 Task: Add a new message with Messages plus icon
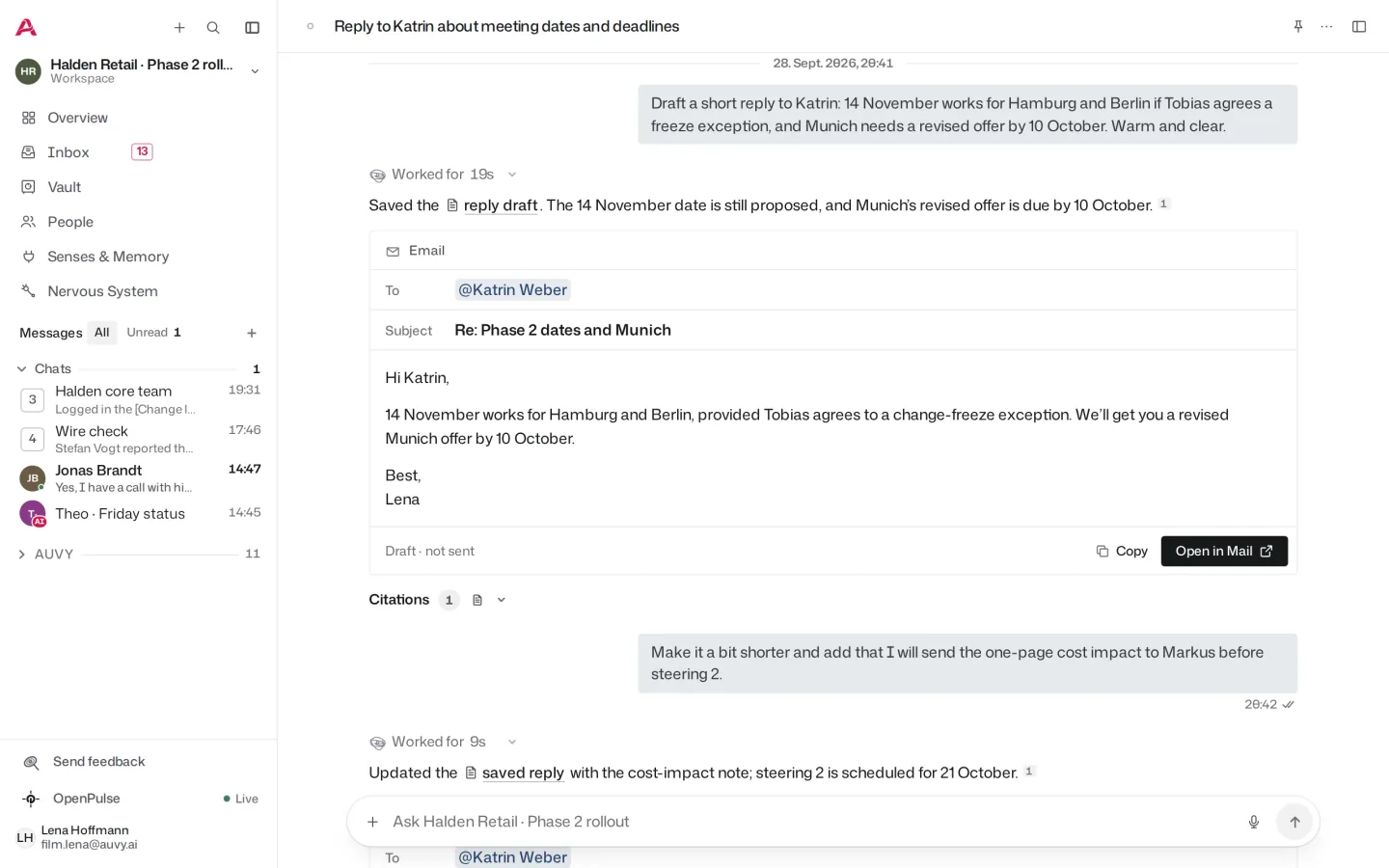click(252, 333)
